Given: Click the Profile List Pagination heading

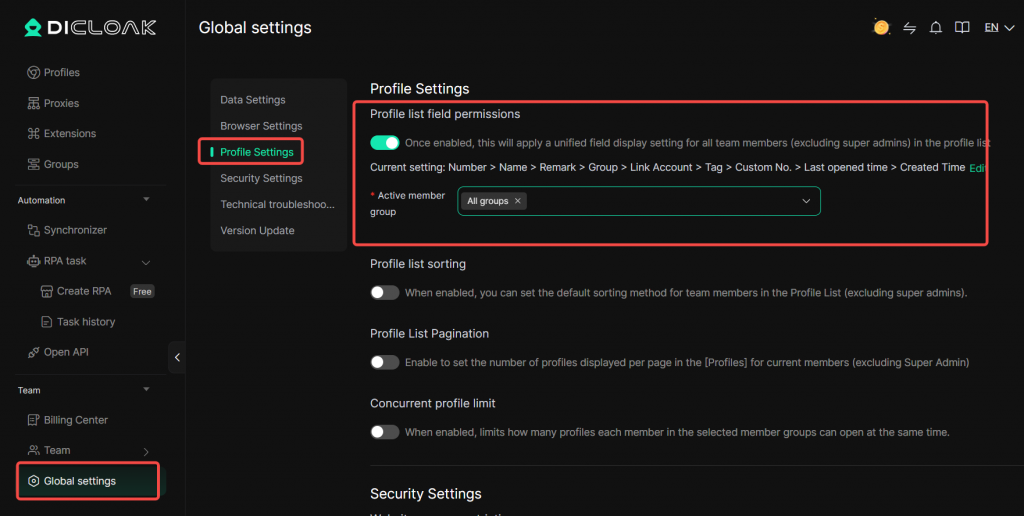Looking at the screenshot, I should click(430, 333).
